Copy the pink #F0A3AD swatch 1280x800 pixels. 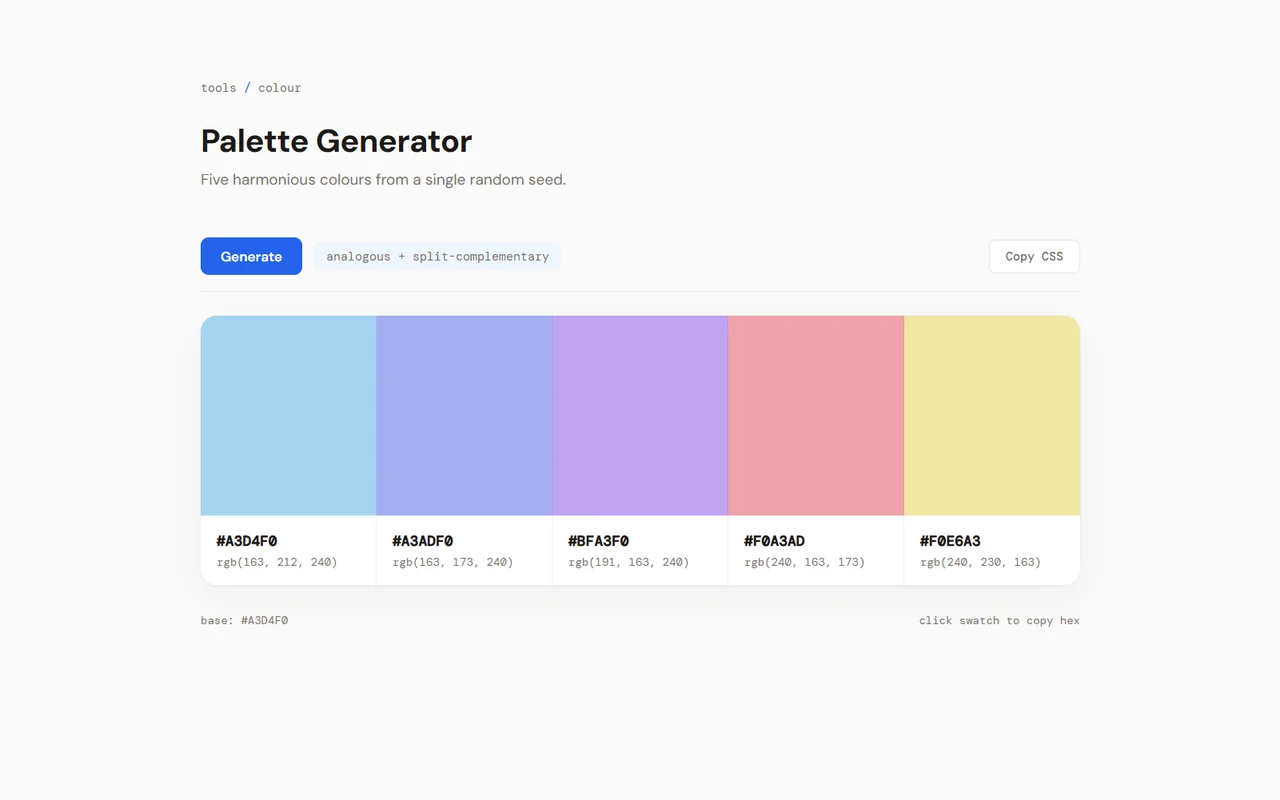(x=816, y=416)
